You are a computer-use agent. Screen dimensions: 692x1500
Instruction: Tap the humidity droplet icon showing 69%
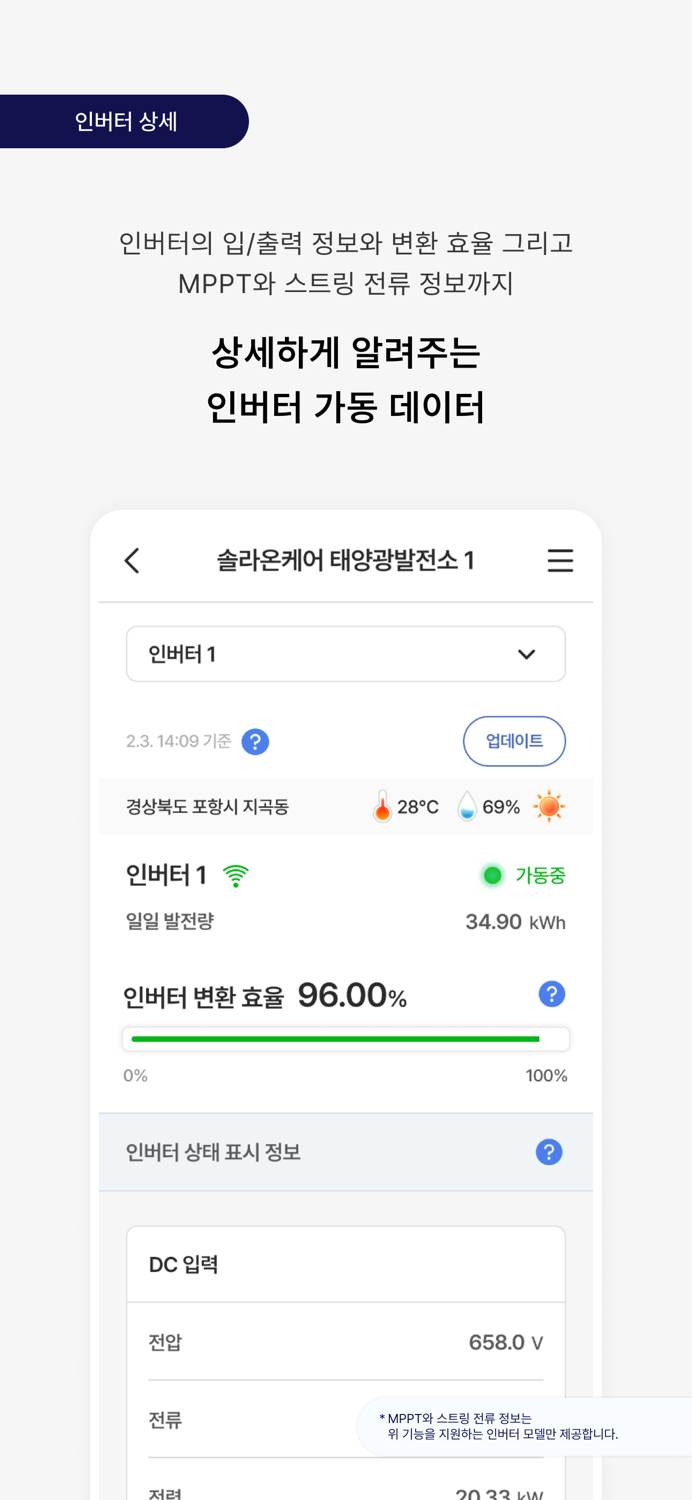tap(465, 805)
